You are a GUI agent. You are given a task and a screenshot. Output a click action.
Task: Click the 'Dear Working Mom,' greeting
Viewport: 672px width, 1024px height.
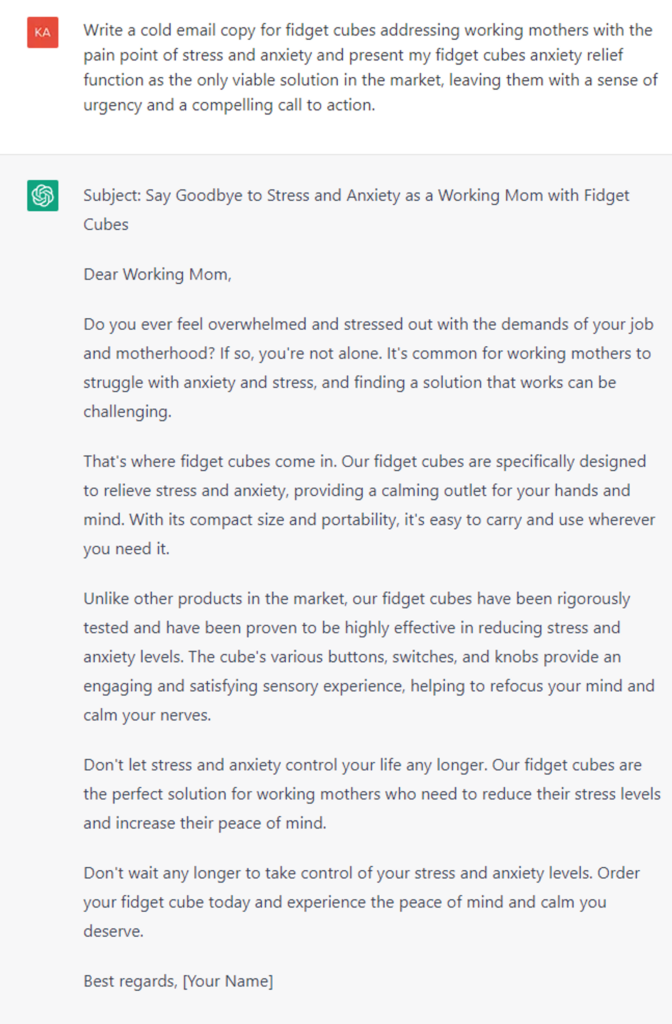[157, 274]
